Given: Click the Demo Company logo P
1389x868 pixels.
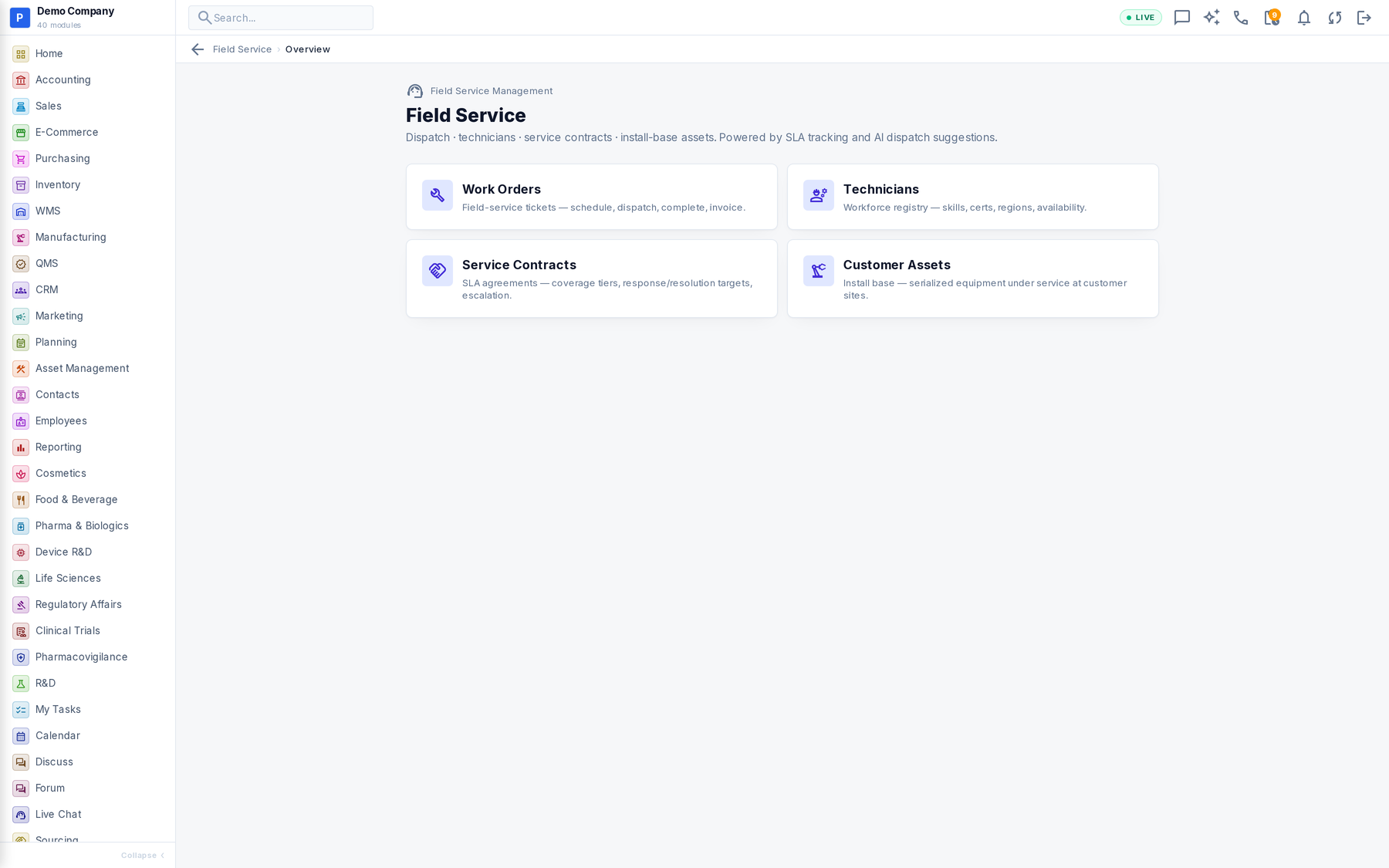Looking at the screenshot, I should pos(20,17).
